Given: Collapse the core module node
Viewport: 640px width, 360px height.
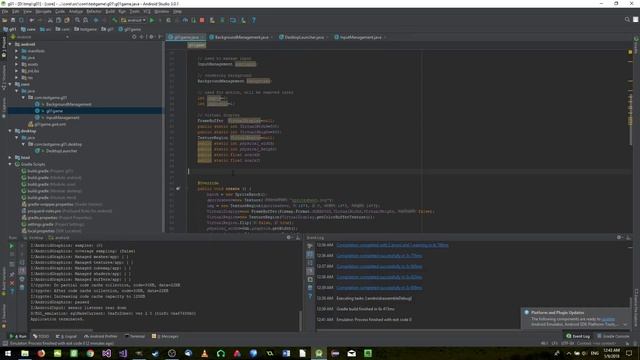Looking at the screenshot, I should click(10, 84).
